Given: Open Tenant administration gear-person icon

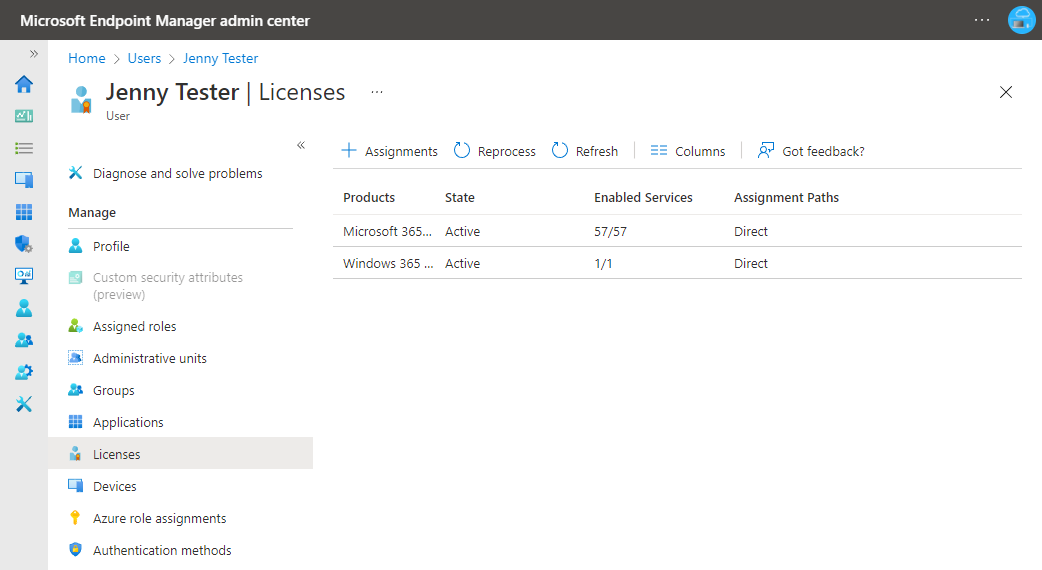Looking at the screenshot, I should [x=24, y=372].
